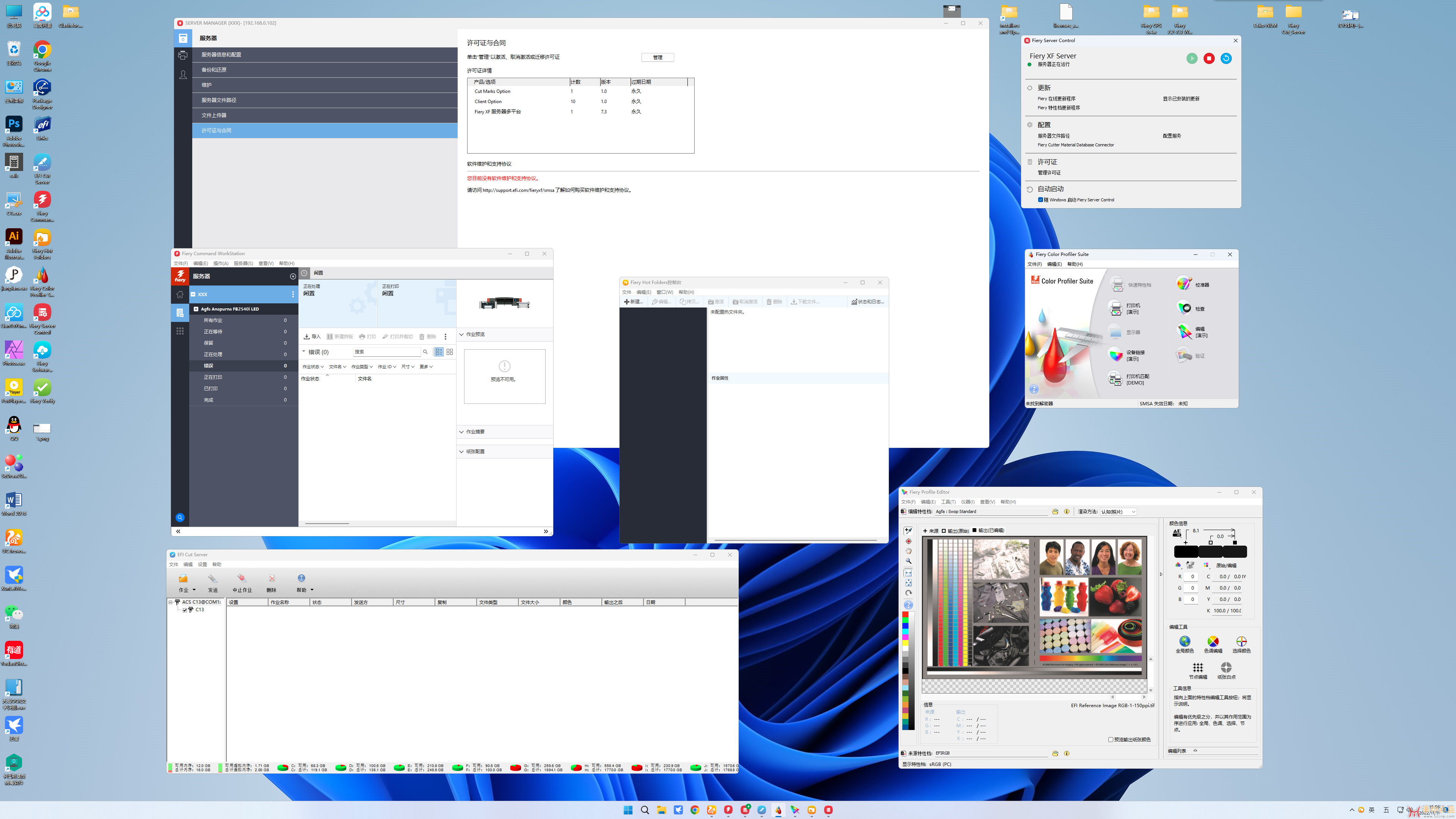1456x819 pixels.
Task: Open the user icon in Server Manager sidebar
Action: click(182, 75)
